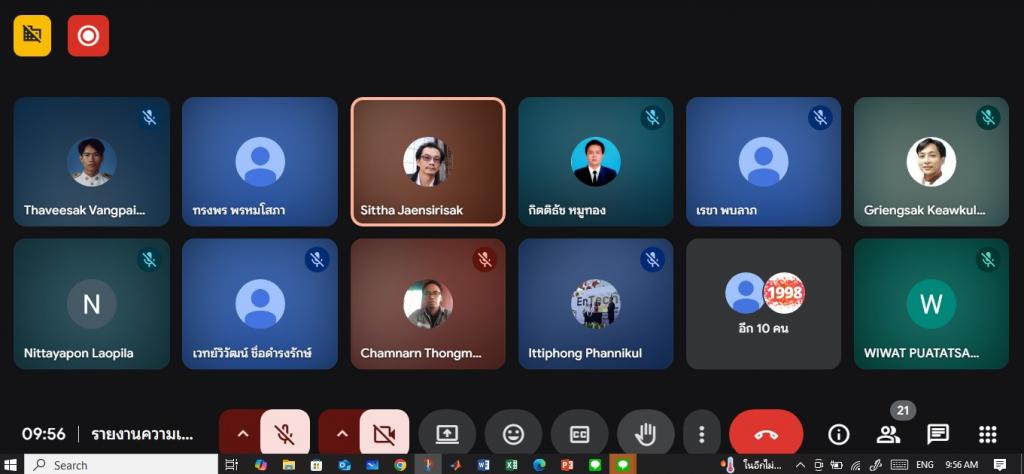This screenshot has height=474, width=1024.
Task: Click the Windows taskbar Search box
Action: point(120,465)
